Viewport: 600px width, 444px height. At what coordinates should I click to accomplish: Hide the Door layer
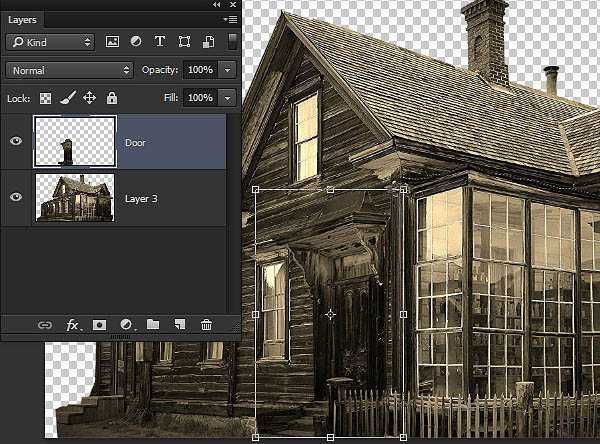click(x=16, y=142)
